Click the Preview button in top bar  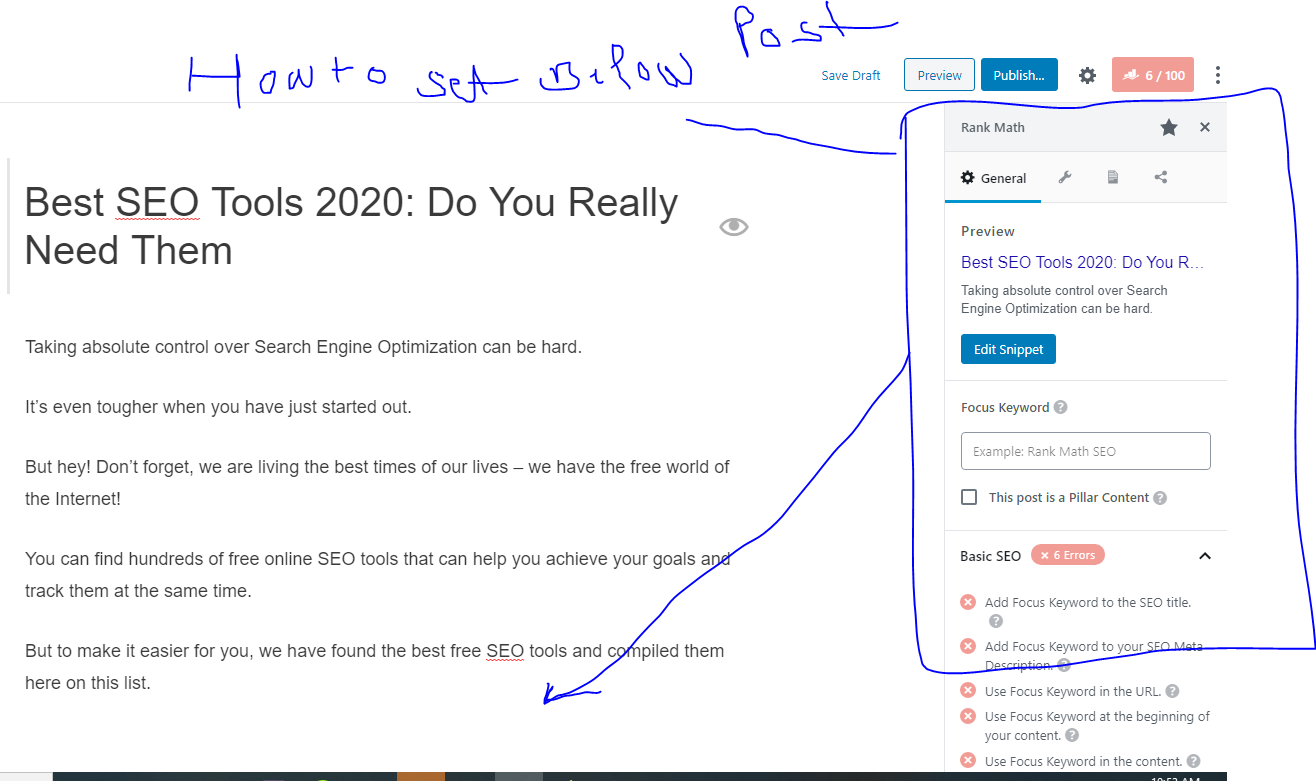point(939,75)
